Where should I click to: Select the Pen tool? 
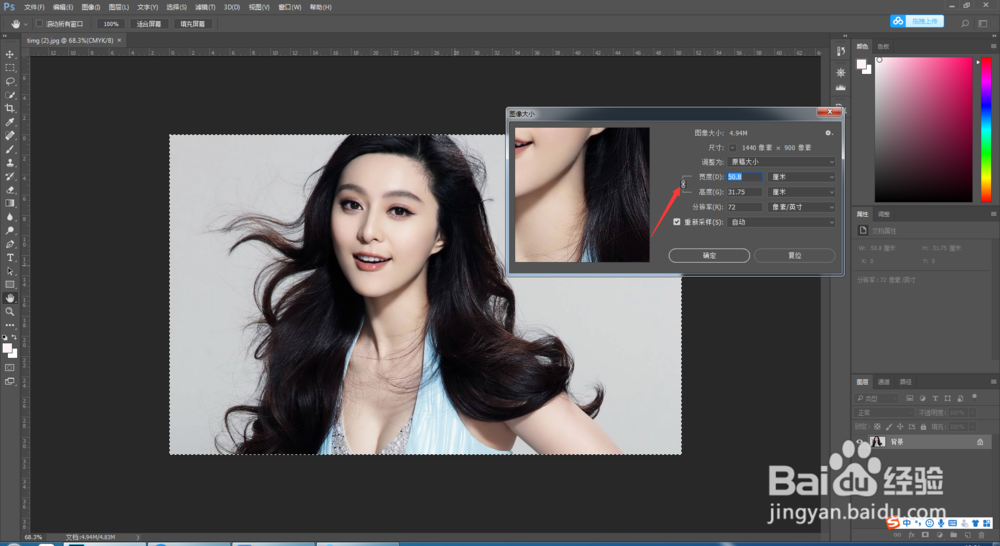pyautogui.click(x=10, y=244)
